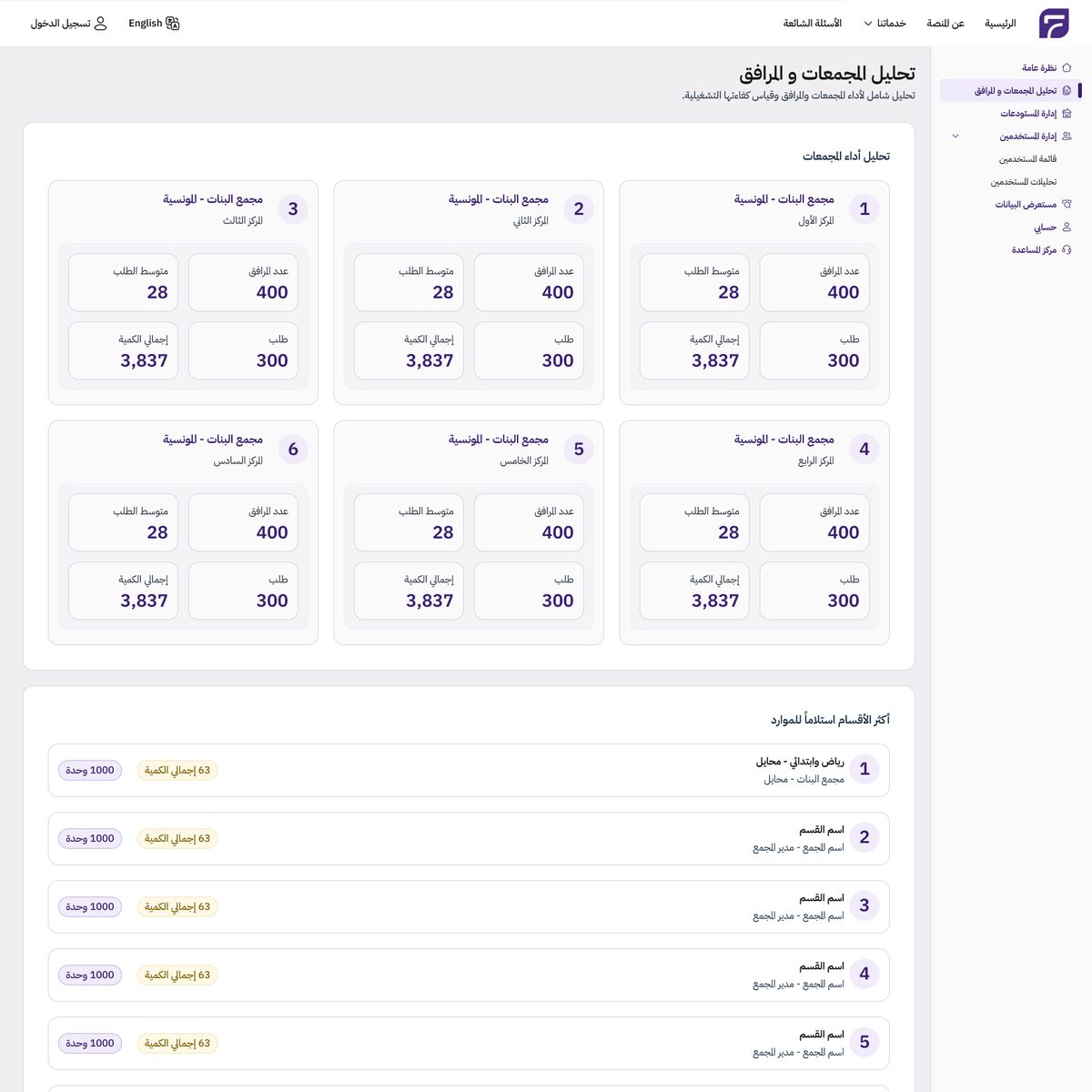
Task: Open الرئيسية in the top navigation
Action: [x=1000, y=24]
